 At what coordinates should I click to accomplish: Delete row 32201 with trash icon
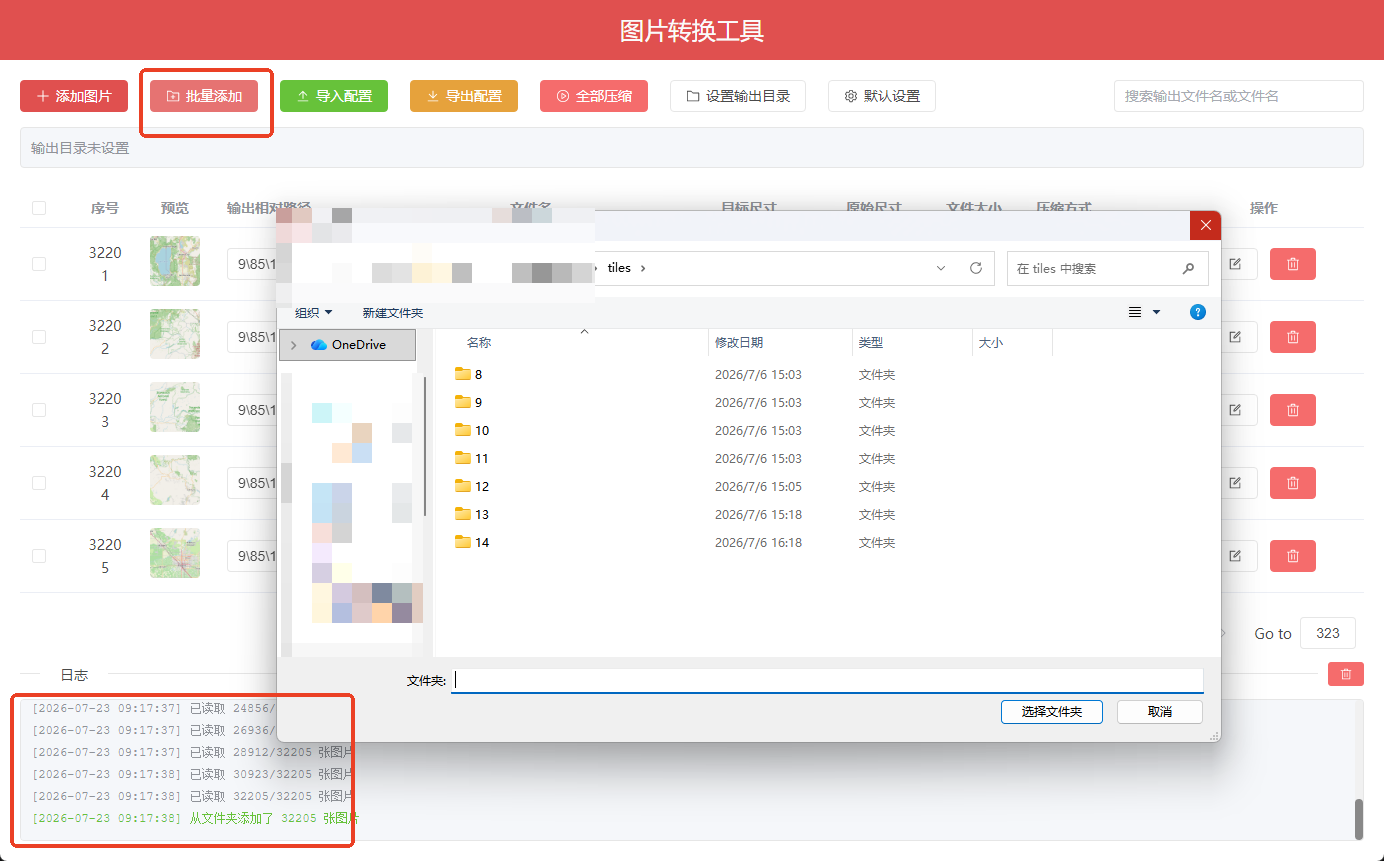click(x=1292, y=264)
